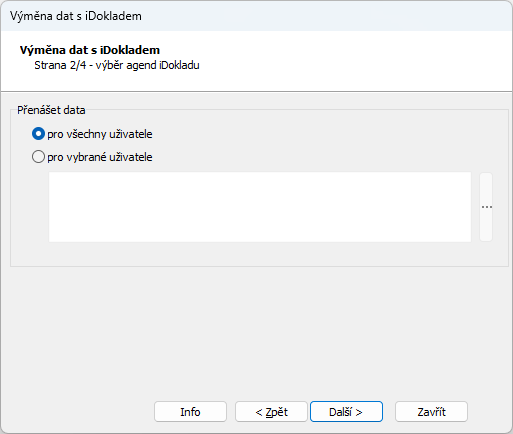This screenshot has height=434, width=513.
Task: Show help information via Info
Action: [190, 412]
